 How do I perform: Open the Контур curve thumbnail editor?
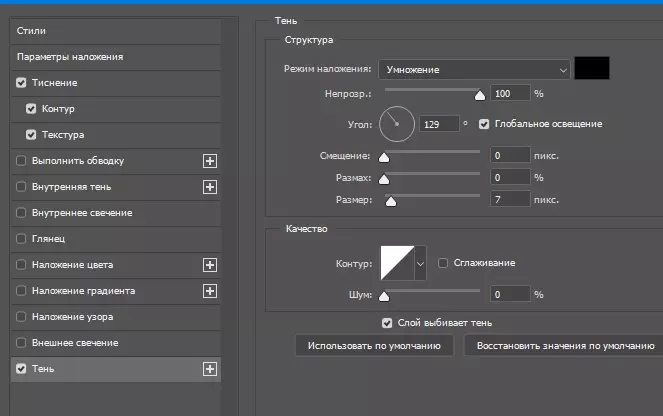[396, 263]
